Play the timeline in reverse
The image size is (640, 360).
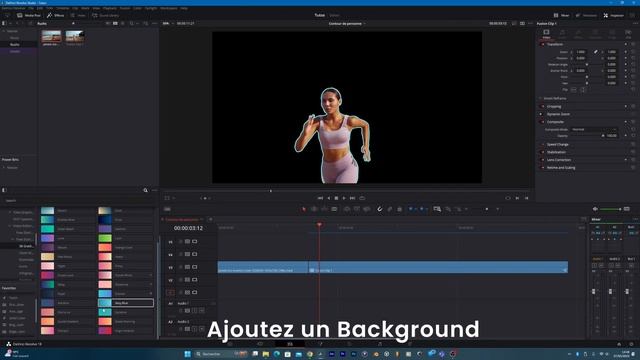click(x=329, y=198)
